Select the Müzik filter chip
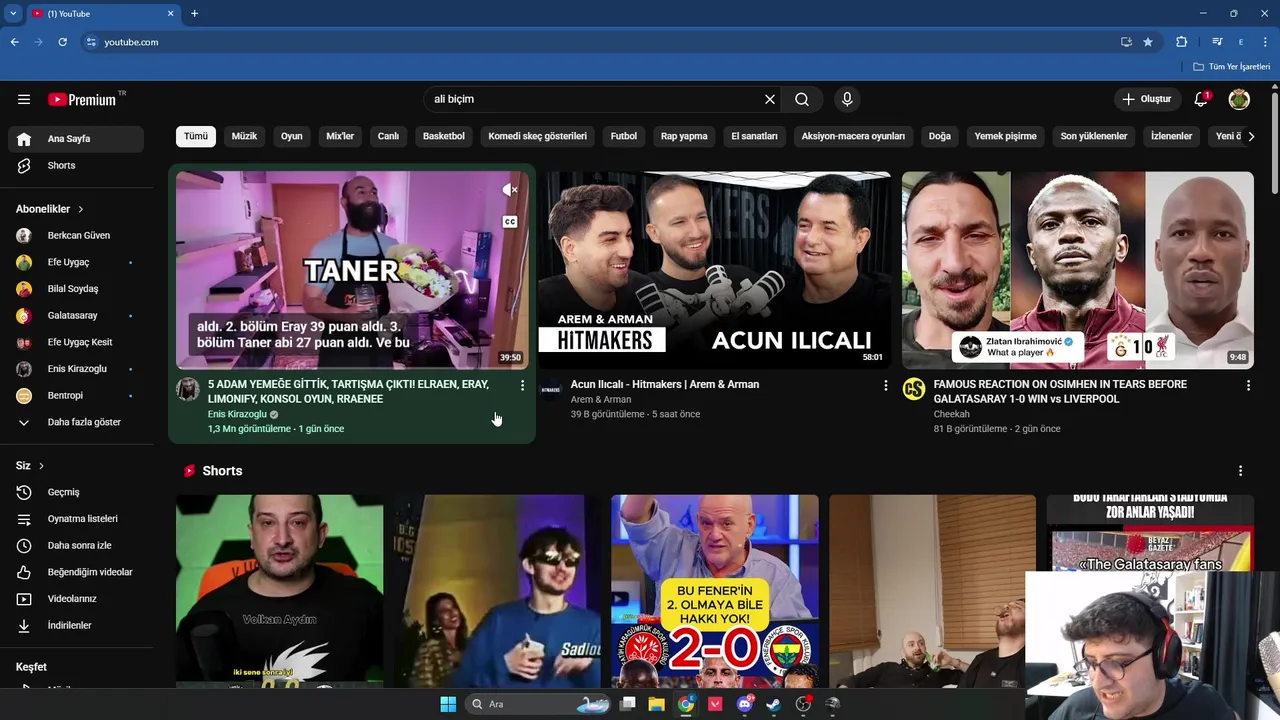Viewport: 1280px width, 720px height. pyautogui.click(x=244, y=136)
